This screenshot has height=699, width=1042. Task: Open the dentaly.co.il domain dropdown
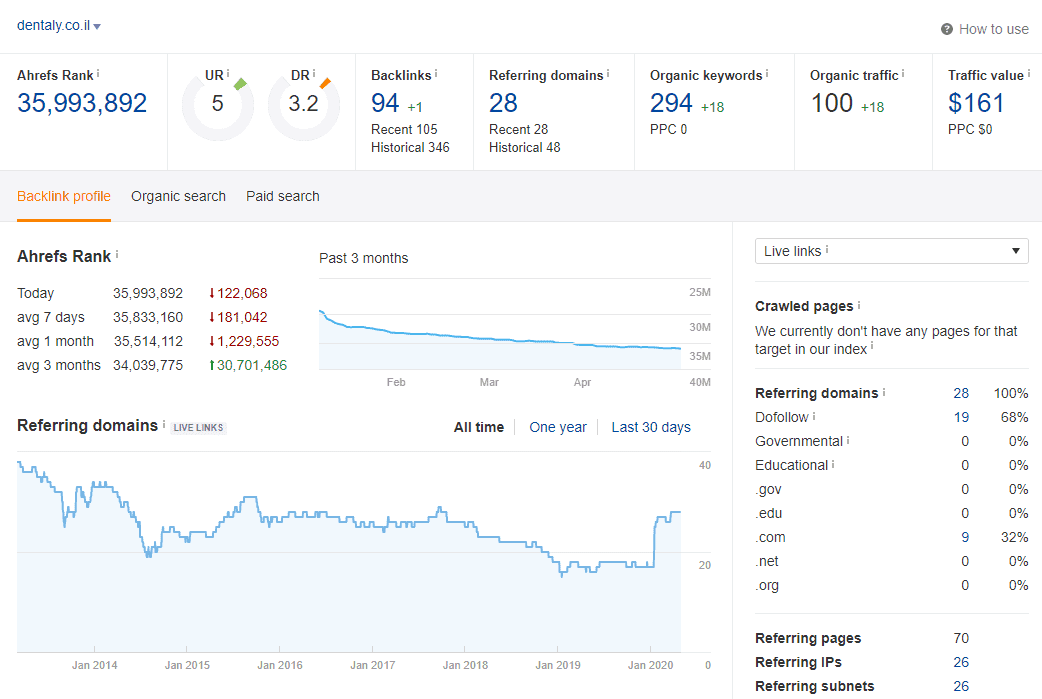tap(58, 26)
